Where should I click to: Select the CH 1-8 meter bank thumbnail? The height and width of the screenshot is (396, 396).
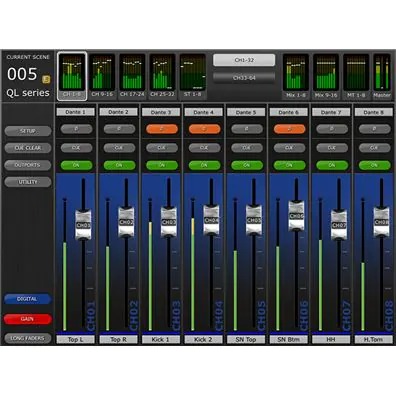72,76
